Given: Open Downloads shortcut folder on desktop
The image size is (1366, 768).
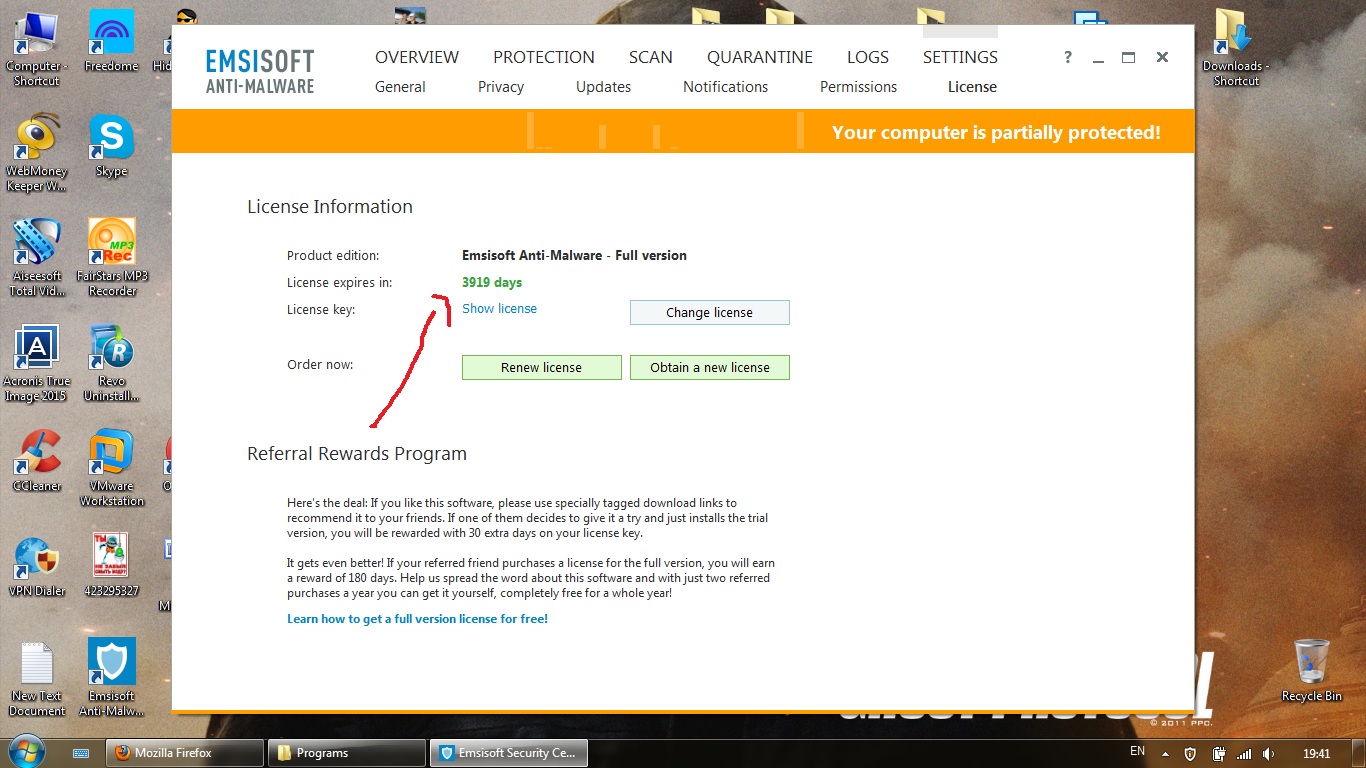Looking at the screenshot, I should [1236, 48].
